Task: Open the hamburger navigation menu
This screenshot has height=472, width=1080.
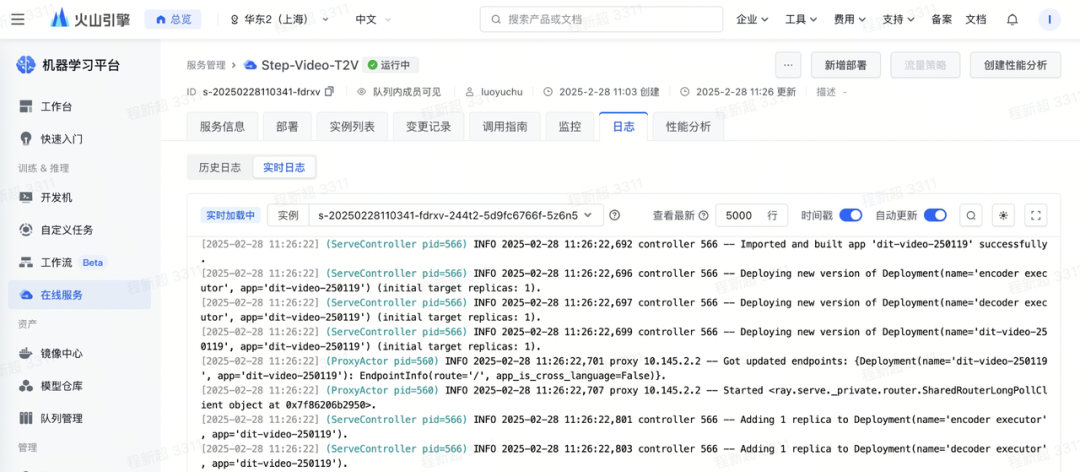Action: coord(18,19)
